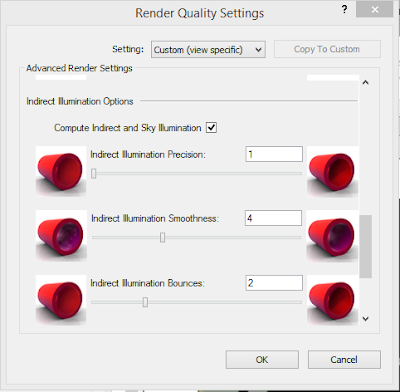The image size is (400, 392).
Task: Click the scroll down arrow in Advanced Render Settings
Action: 366,319
